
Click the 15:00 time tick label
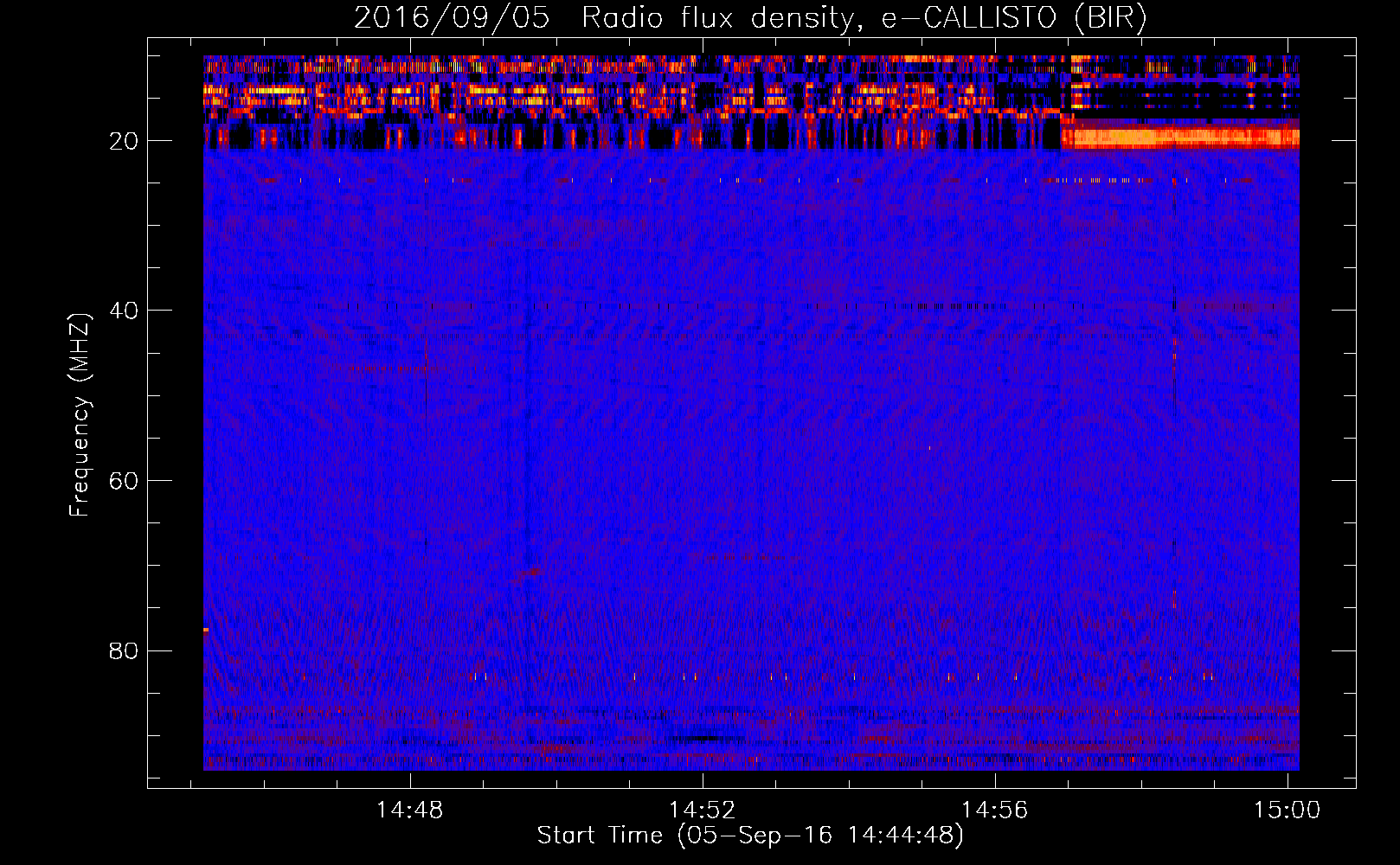coord(1288,811)
